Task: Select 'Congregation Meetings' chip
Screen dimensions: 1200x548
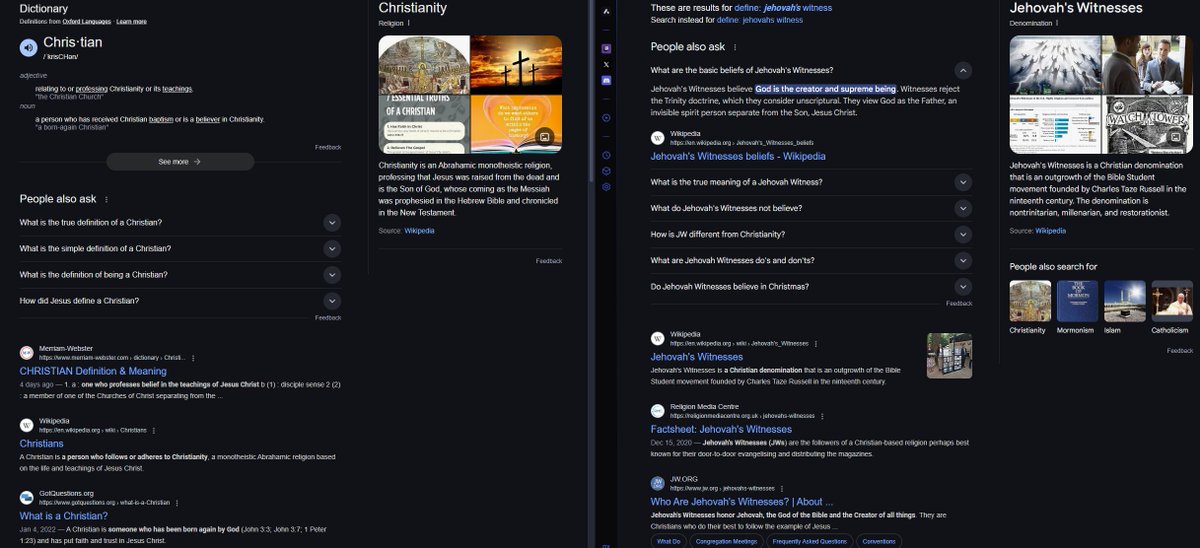Action: [x=726, y=541]
